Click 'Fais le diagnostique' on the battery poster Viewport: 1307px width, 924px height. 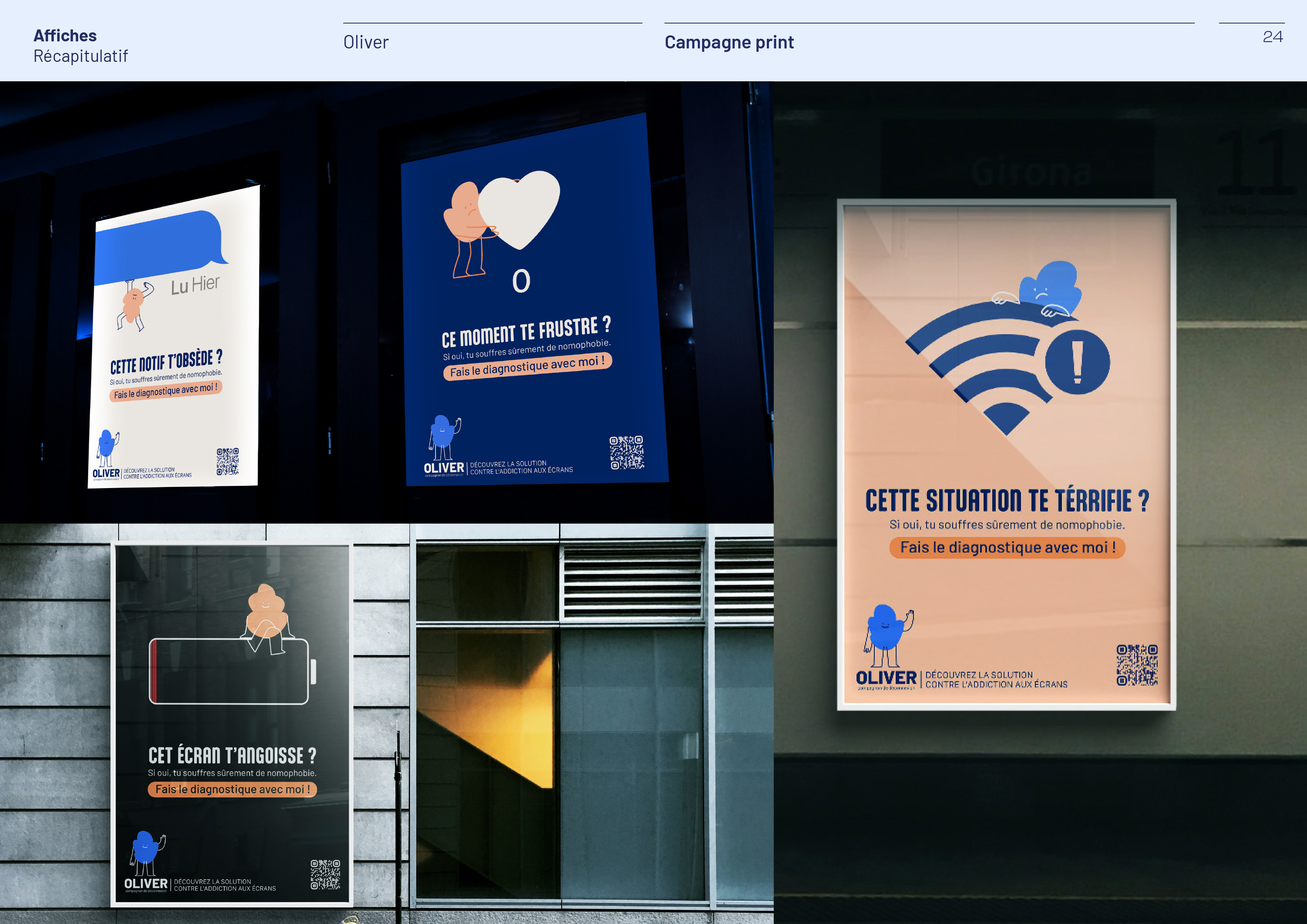(232, 789)
